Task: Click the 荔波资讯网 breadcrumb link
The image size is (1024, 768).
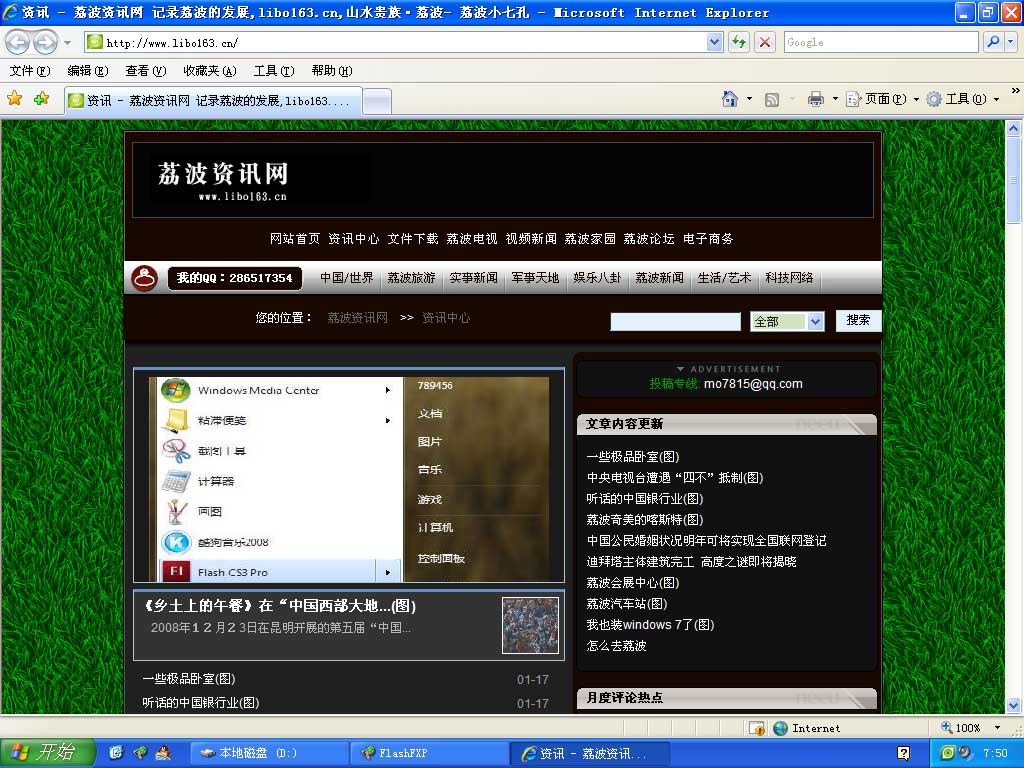Action: click(357, 317)
